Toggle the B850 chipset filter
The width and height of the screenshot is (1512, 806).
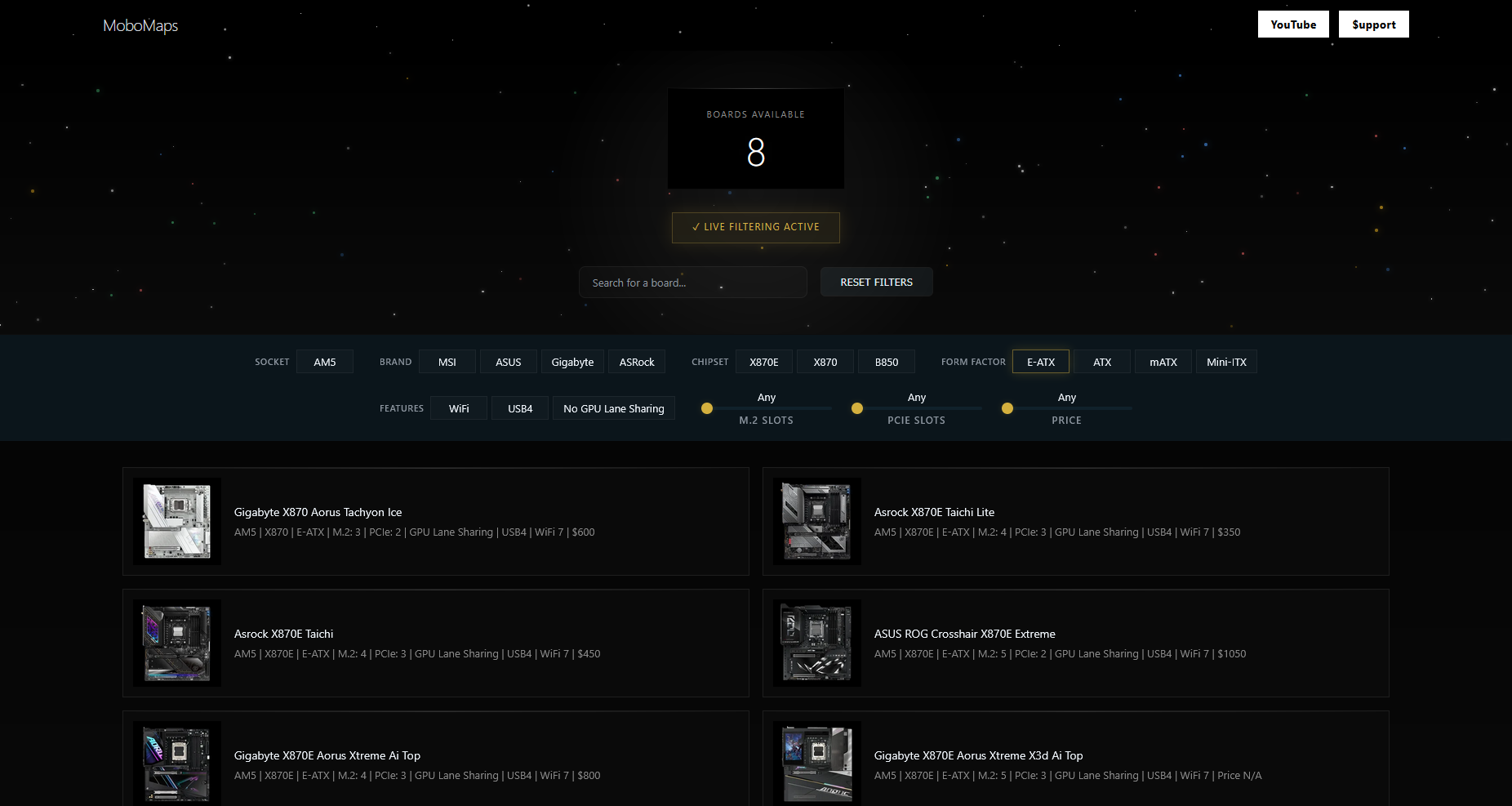pos(887,362)
